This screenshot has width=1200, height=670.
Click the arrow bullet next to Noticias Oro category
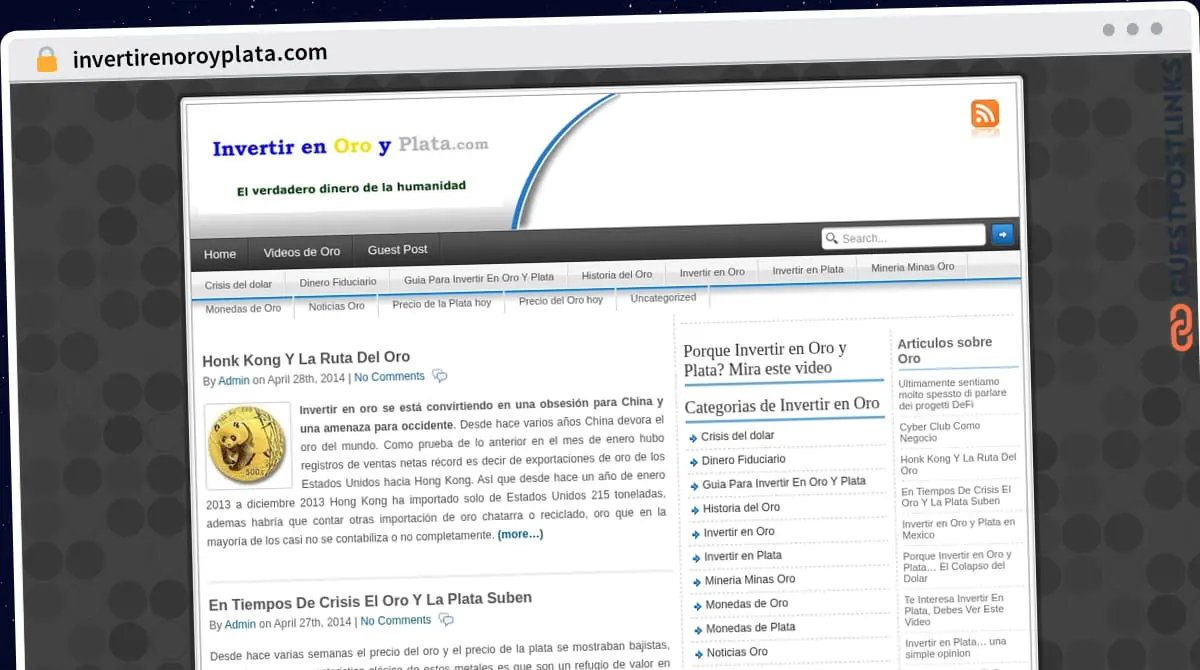(697, 654)
